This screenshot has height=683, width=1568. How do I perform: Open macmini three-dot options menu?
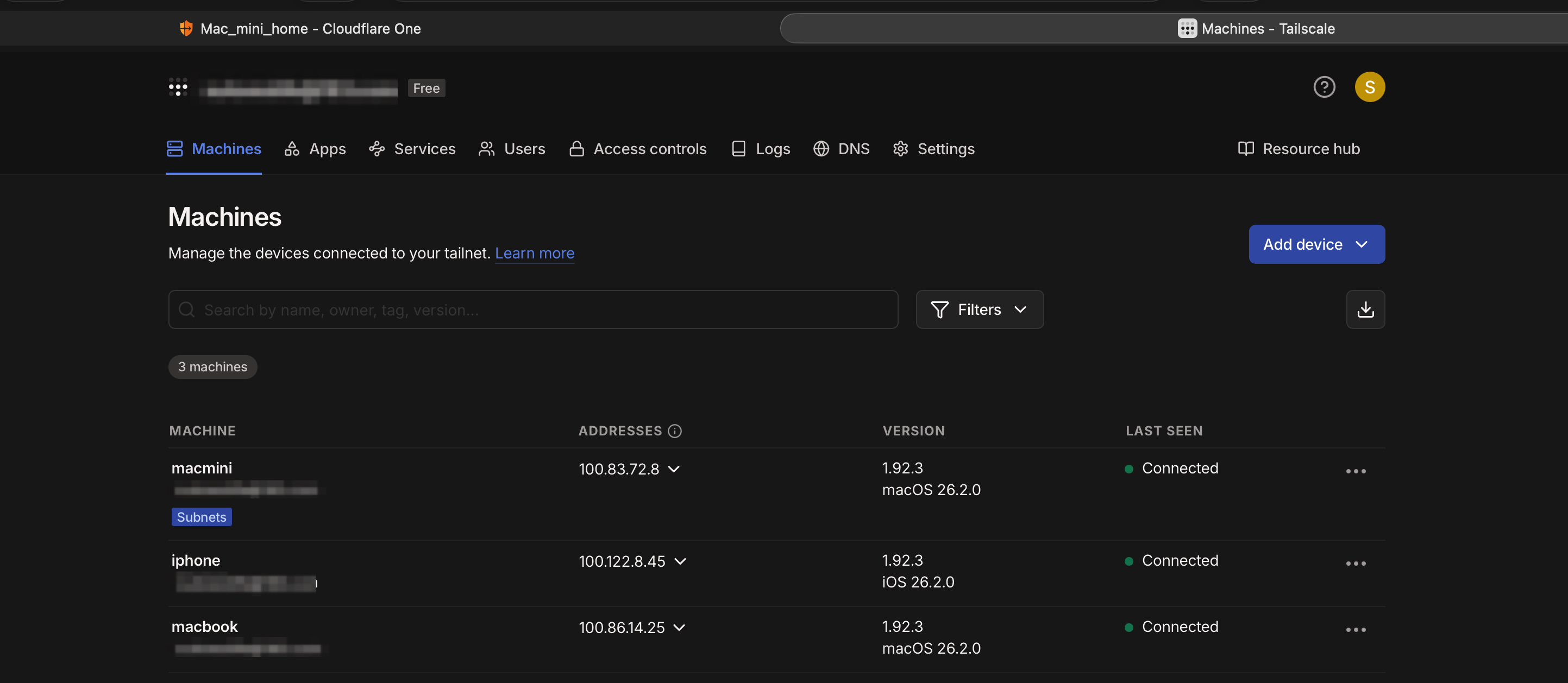(1355, 471)
